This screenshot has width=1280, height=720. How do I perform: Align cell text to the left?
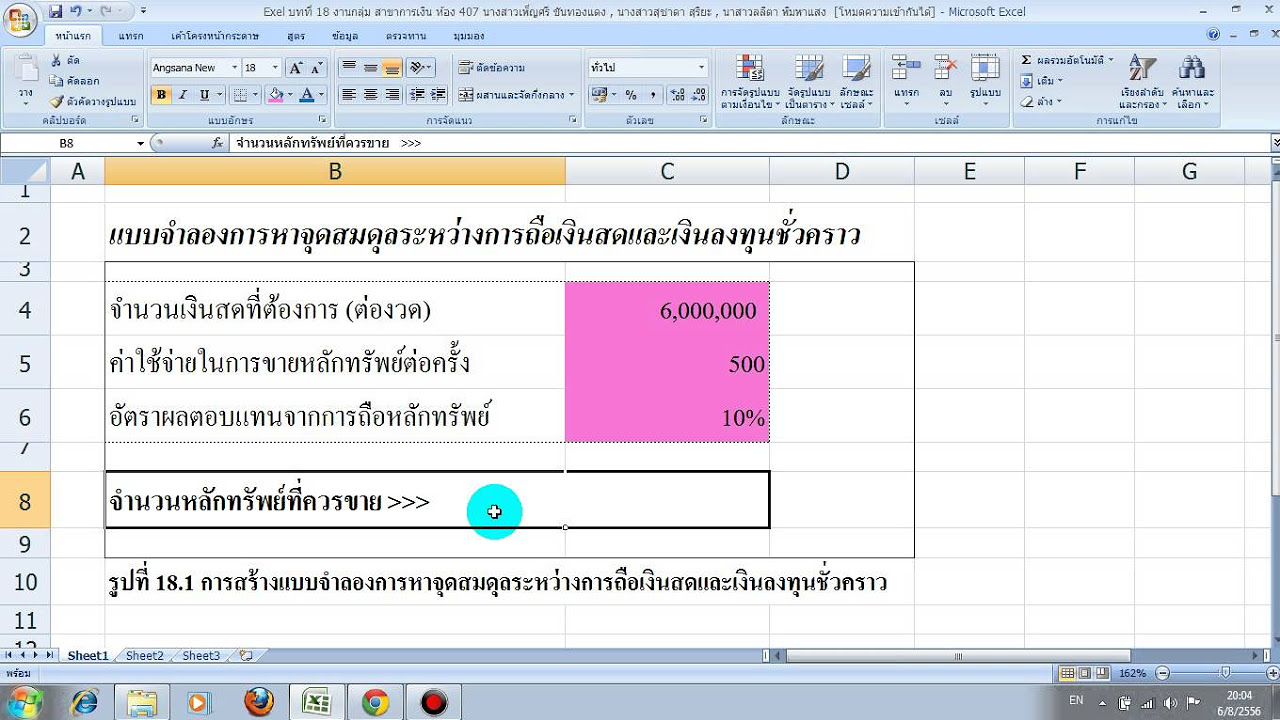tap(349, 95)
